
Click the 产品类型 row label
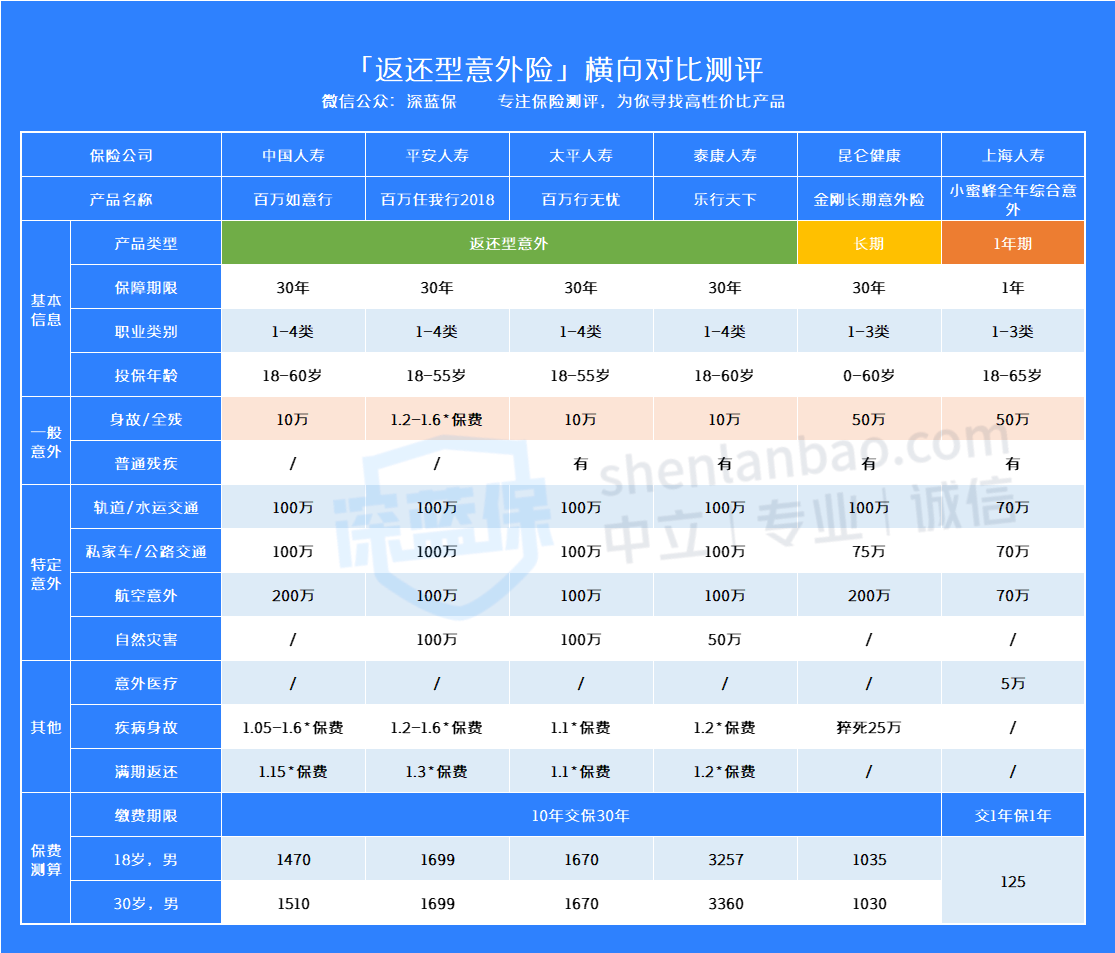click(146, 243)
